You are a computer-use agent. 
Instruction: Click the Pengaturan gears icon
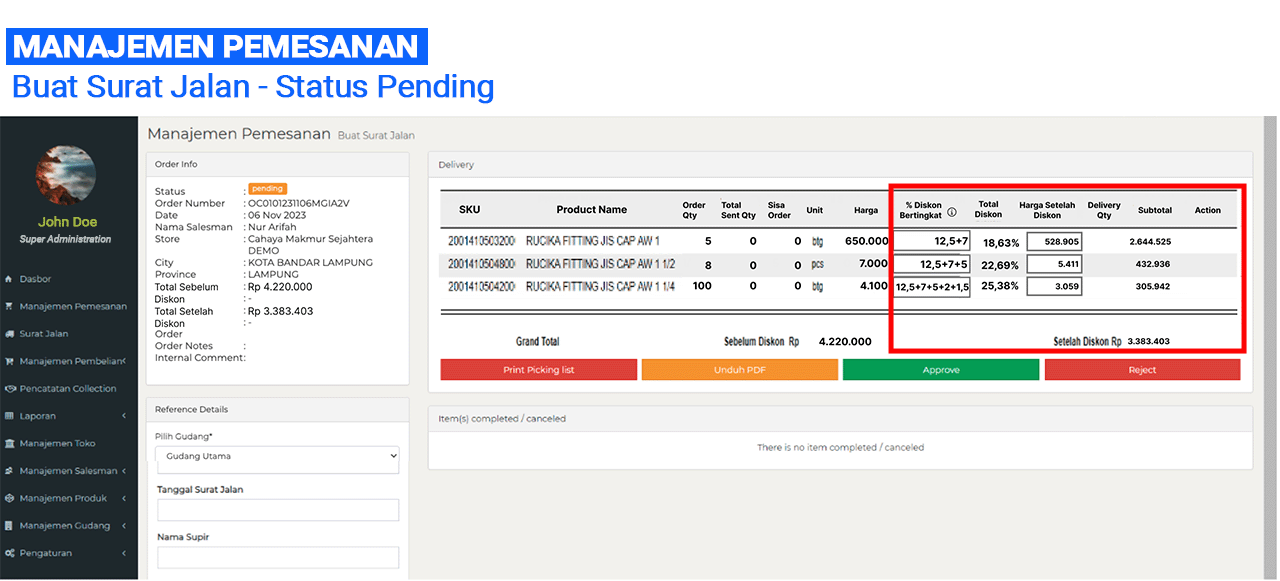point(9,553)
